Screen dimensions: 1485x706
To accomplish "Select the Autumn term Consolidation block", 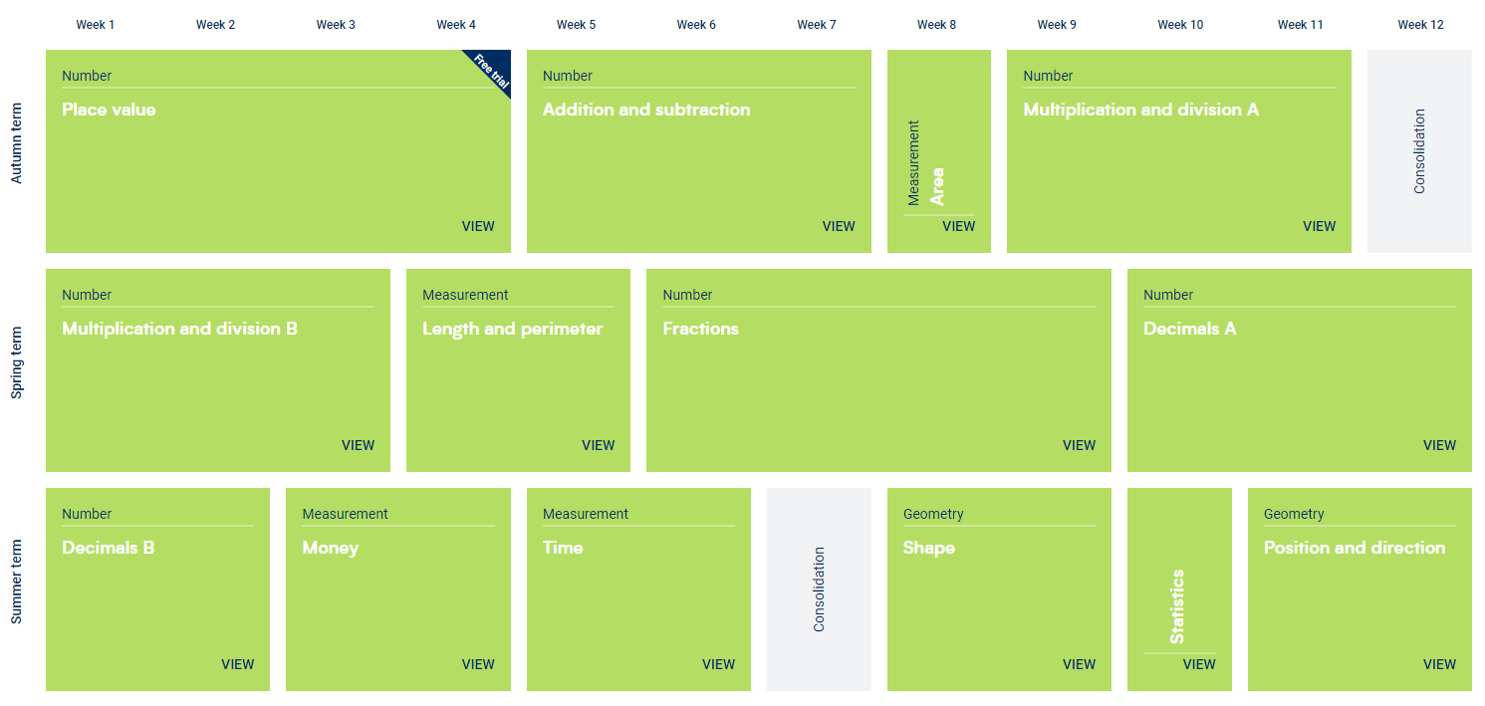I will coord(1419,151).
